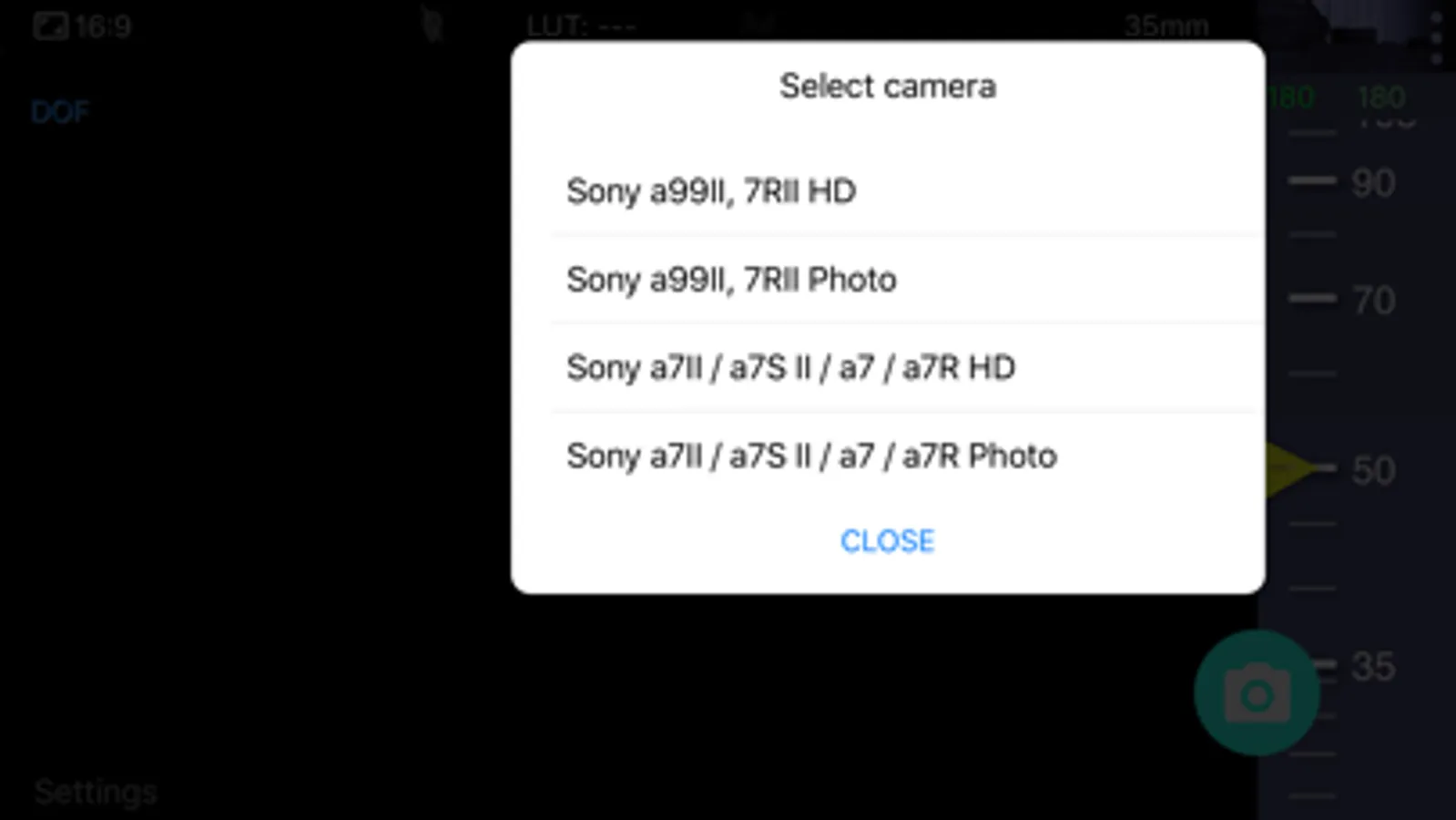Tap the dimmed icon right of LUT label
The width and height of the screenshot is (1456, 820).
pos(758,24)
